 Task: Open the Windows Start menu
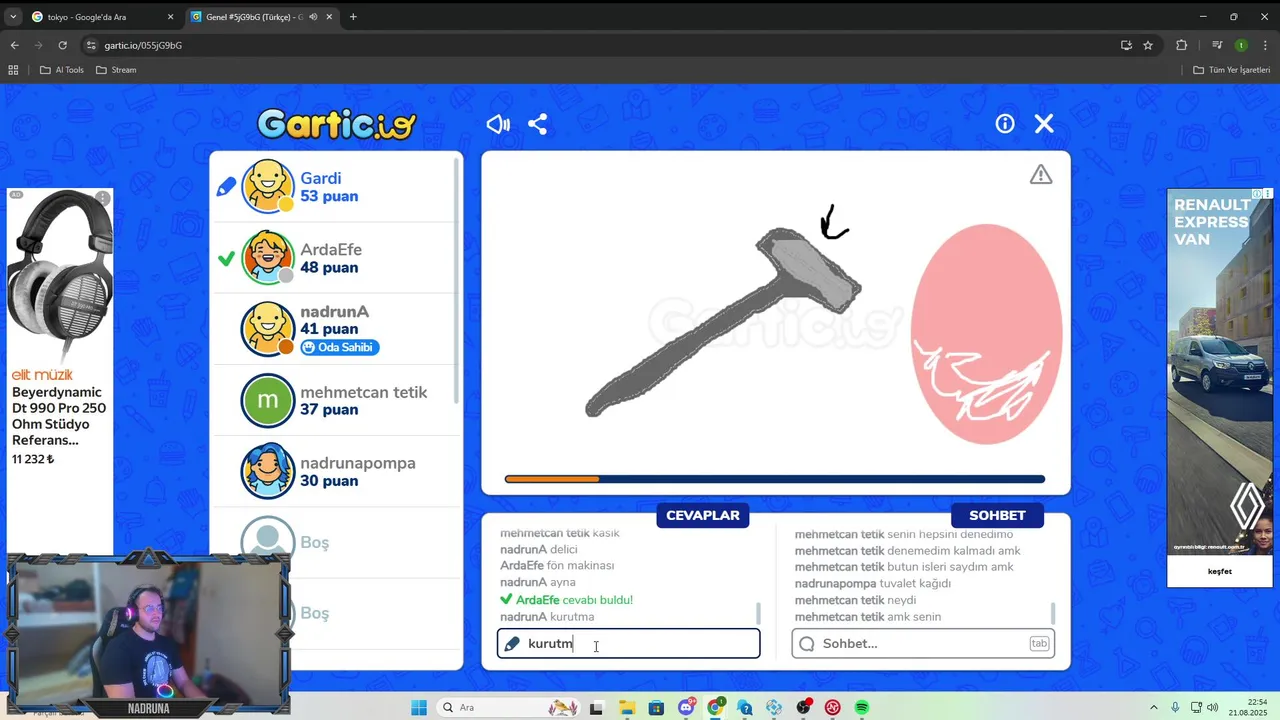[x=419, y=707]
